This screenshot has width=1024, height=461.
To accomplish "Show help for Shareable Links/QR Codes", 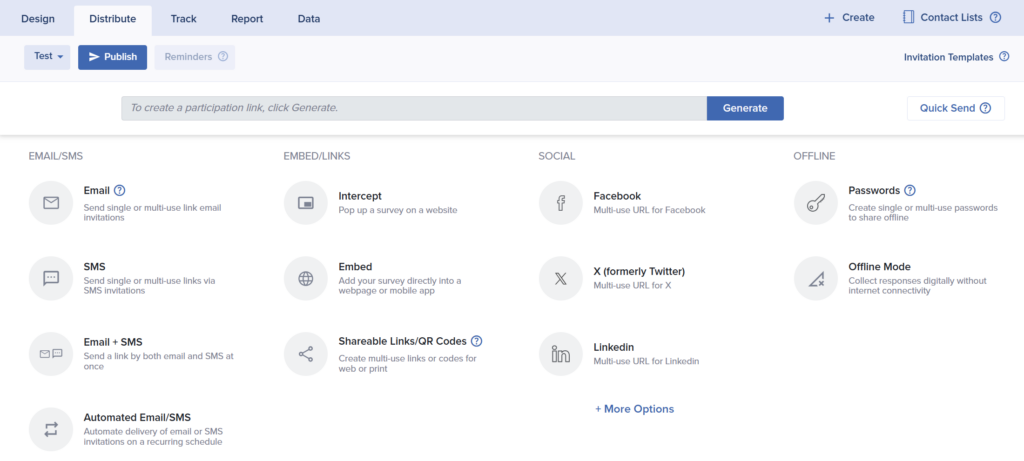I will 476,341.
